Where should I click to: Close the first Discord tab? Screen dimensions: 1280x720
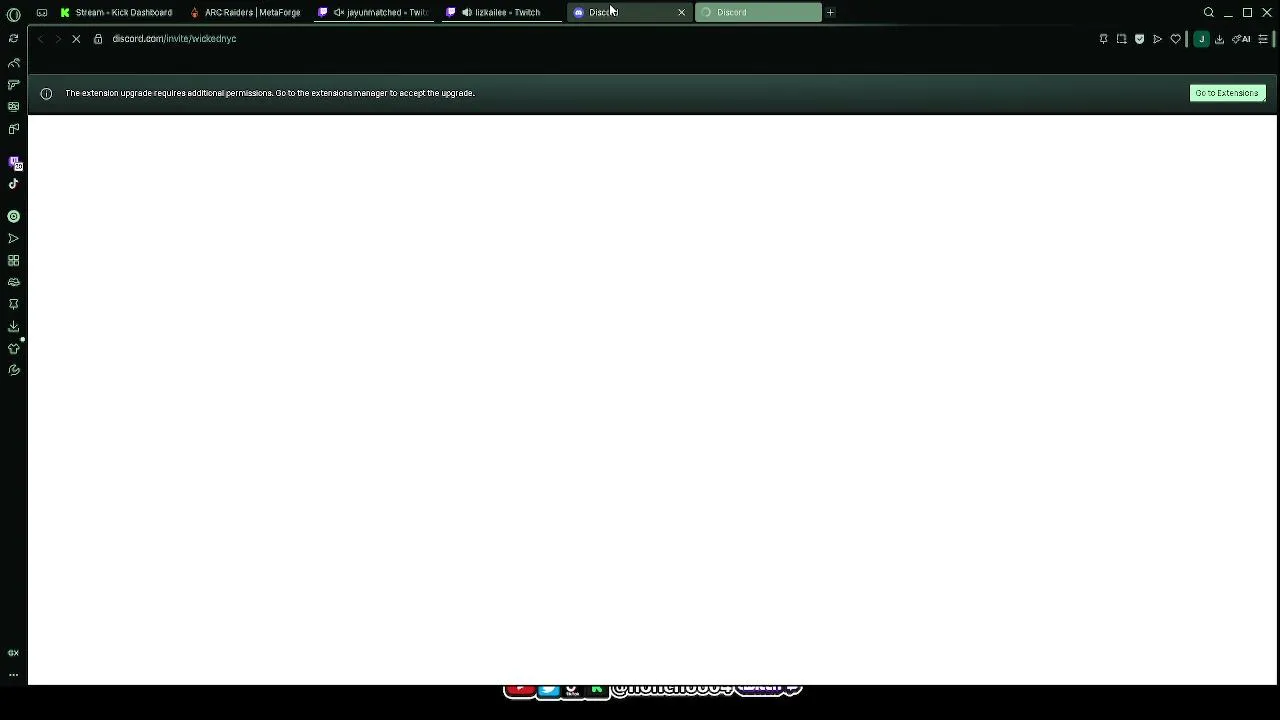click(682, 12)
